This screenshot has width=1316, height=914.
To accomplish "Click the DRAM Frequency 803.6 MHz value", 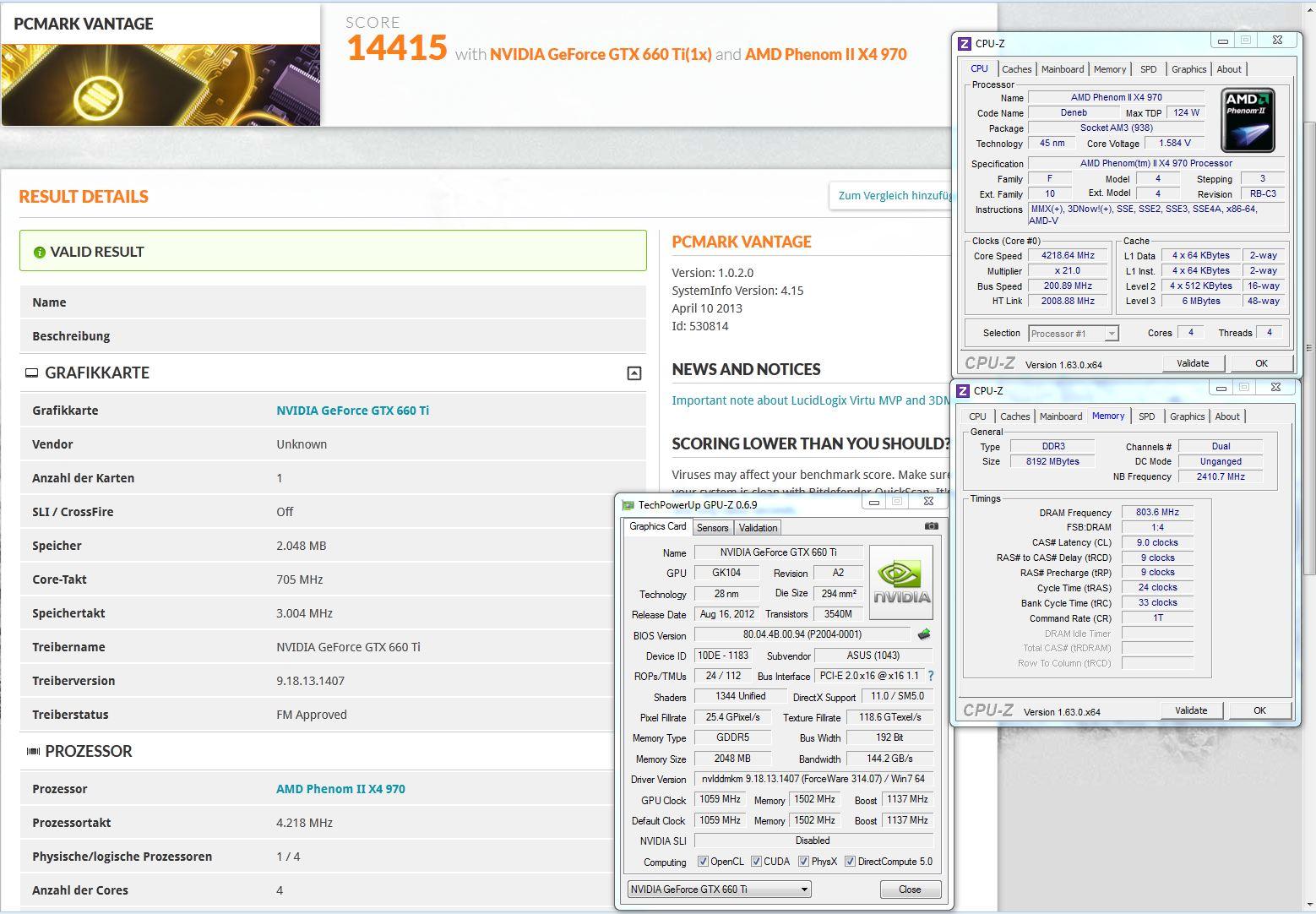I will (x=1156, y=512).
